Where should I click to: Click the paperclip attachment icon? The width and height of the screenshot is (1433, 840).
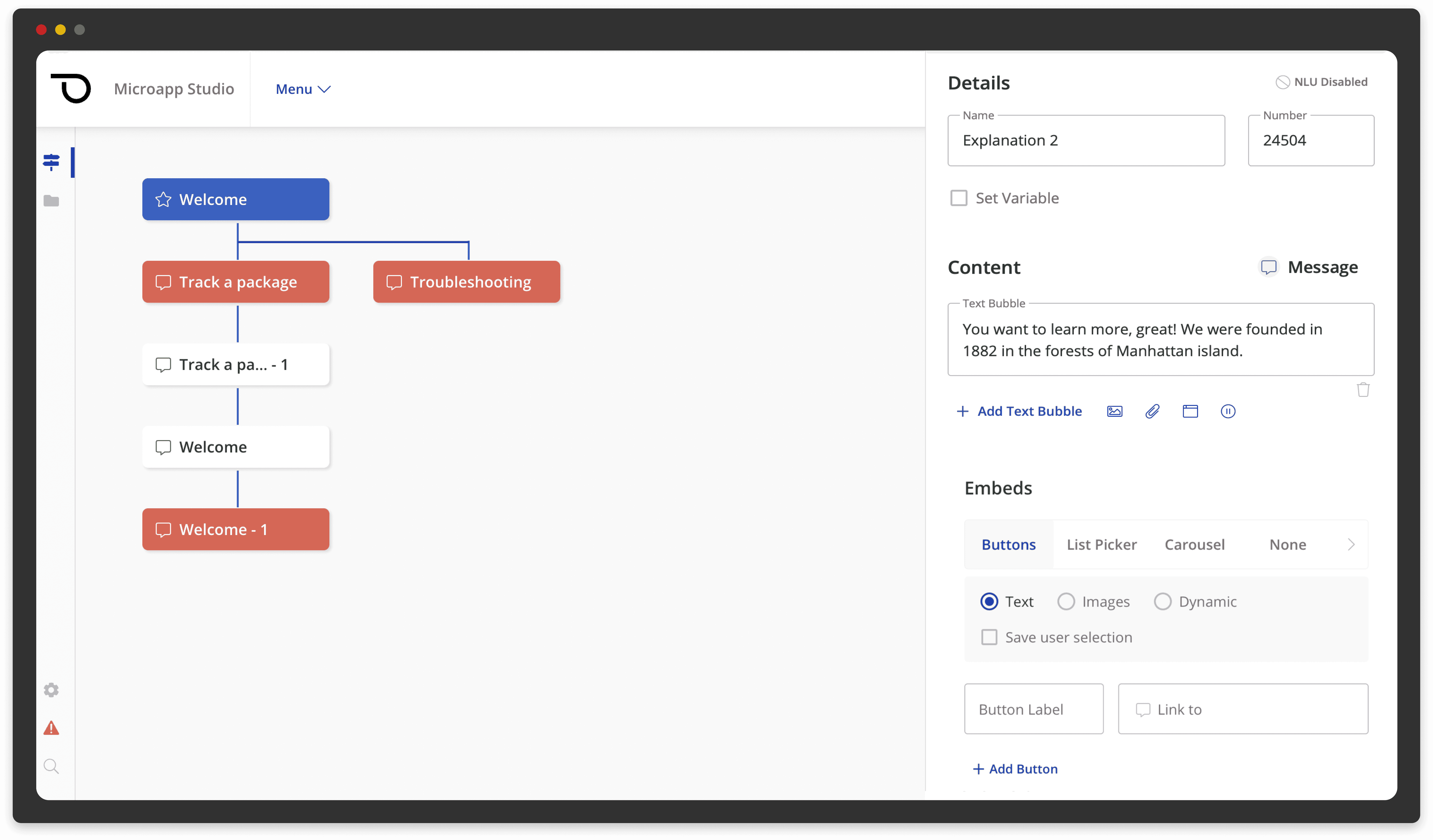click(x=1152, y=411)
